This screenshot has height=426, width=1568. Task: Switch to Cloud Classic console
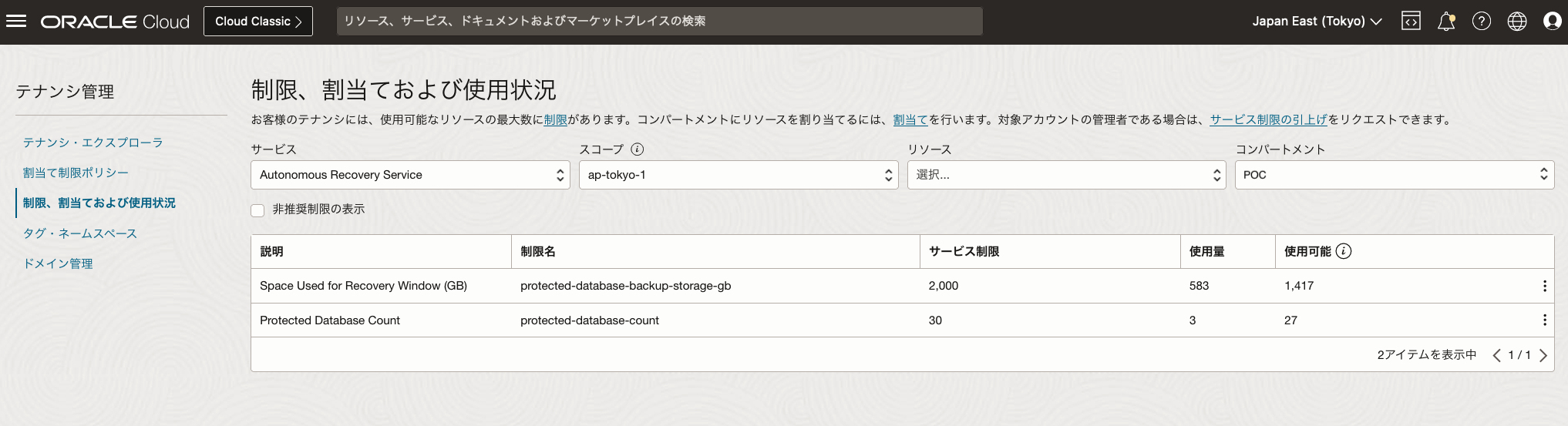(x=258, y=22)
